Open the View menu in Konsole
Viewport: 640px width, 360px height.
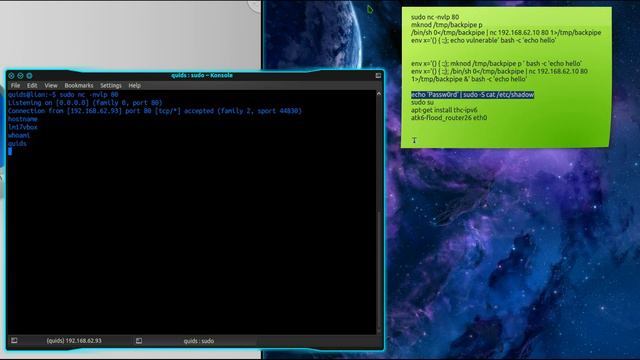[51, 85]
